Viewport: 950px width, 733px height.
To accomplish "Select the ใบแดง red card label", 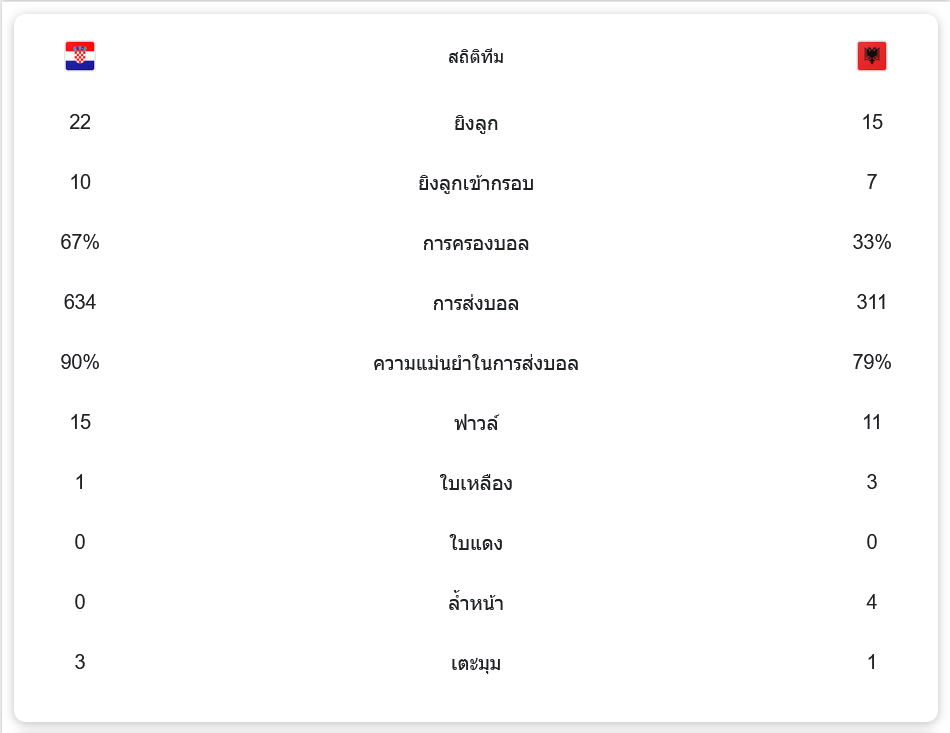I will coord(476,543).
